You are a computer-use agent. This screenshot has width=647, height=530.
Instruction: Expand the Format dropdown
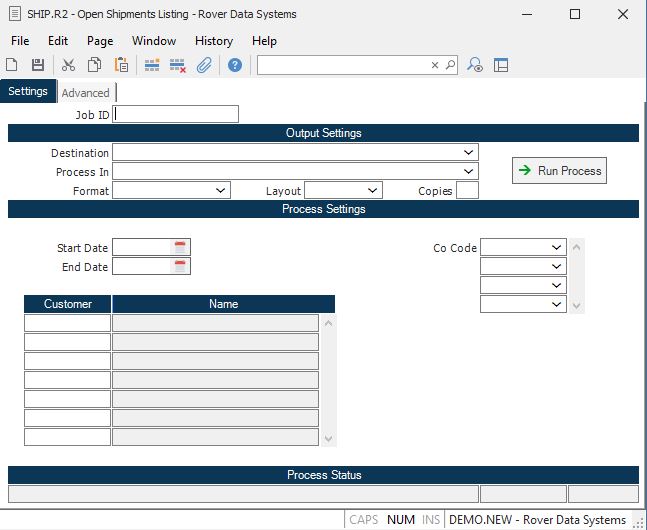click(221, 190)
